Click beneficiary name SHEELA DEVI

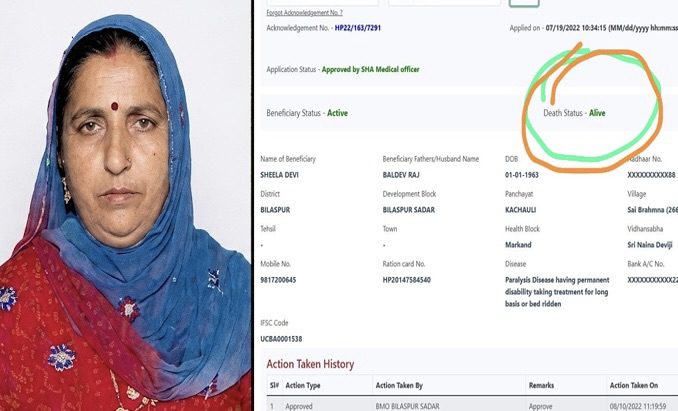click(279, 175)
